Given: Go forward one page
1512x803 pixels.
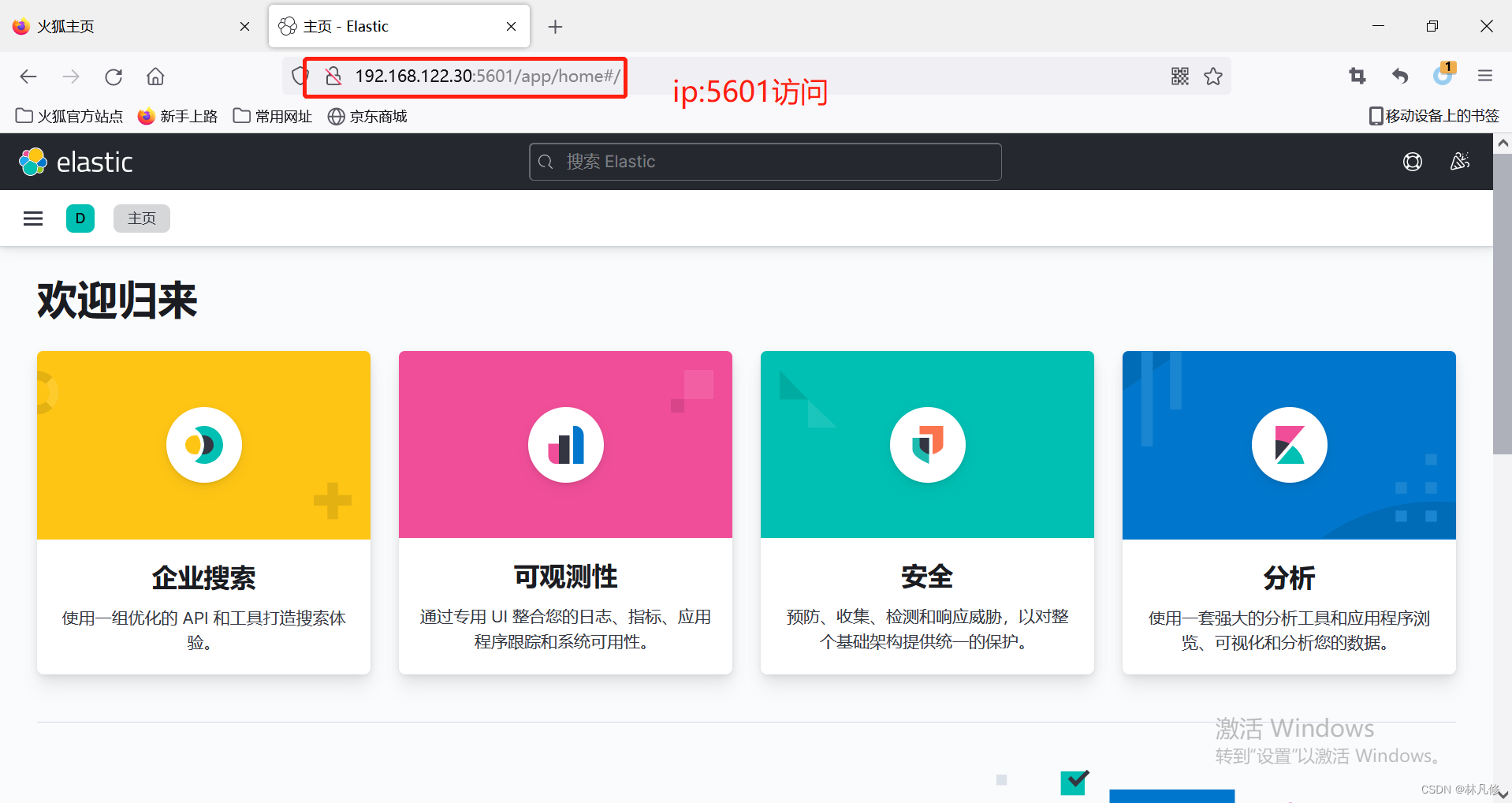Looking at the screenshot, I should [71, 77].
